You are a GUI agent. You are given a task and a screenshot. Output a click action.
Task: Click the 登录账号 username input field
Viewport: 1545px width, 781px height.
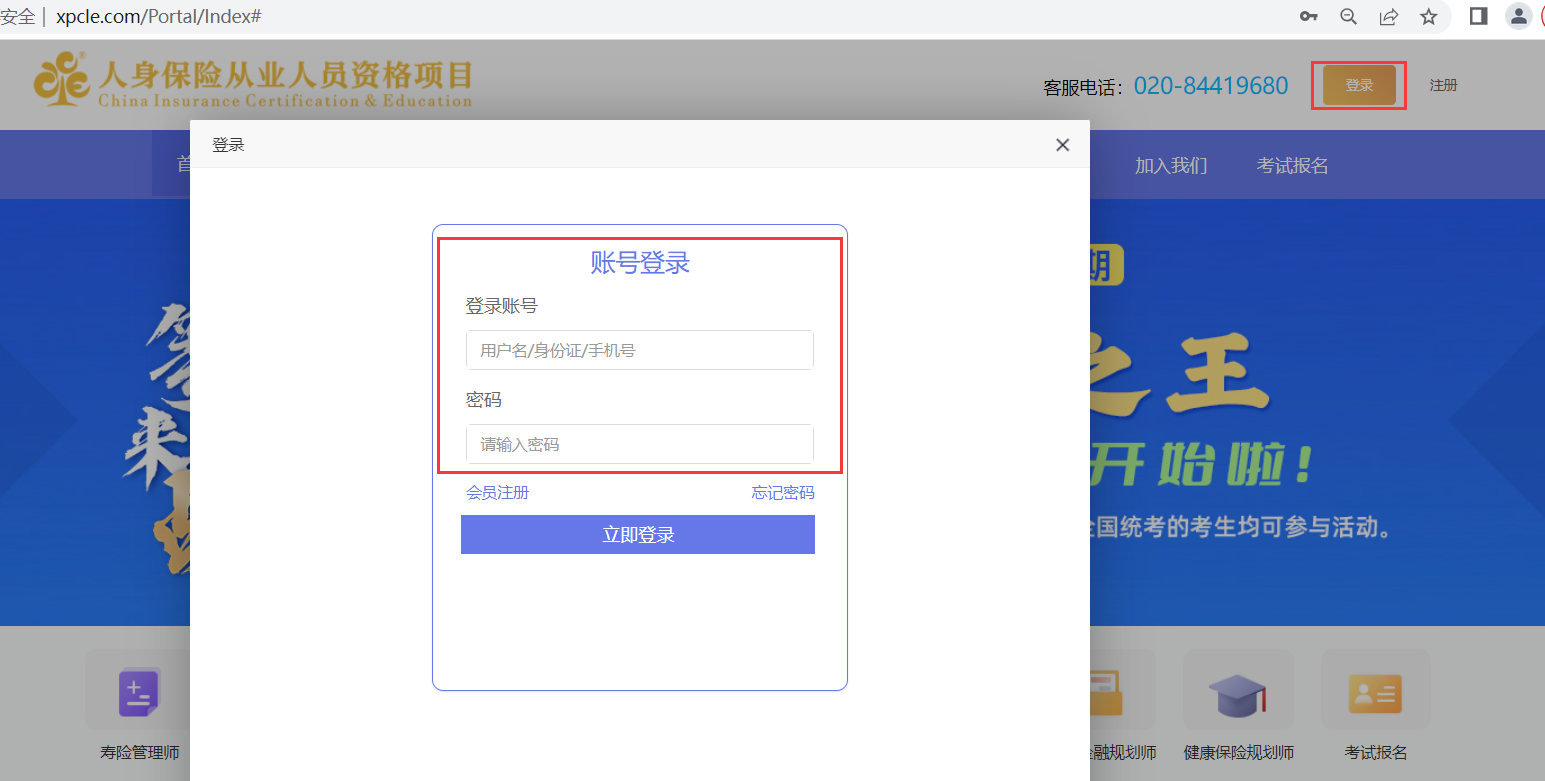click(x=638, y=350)
